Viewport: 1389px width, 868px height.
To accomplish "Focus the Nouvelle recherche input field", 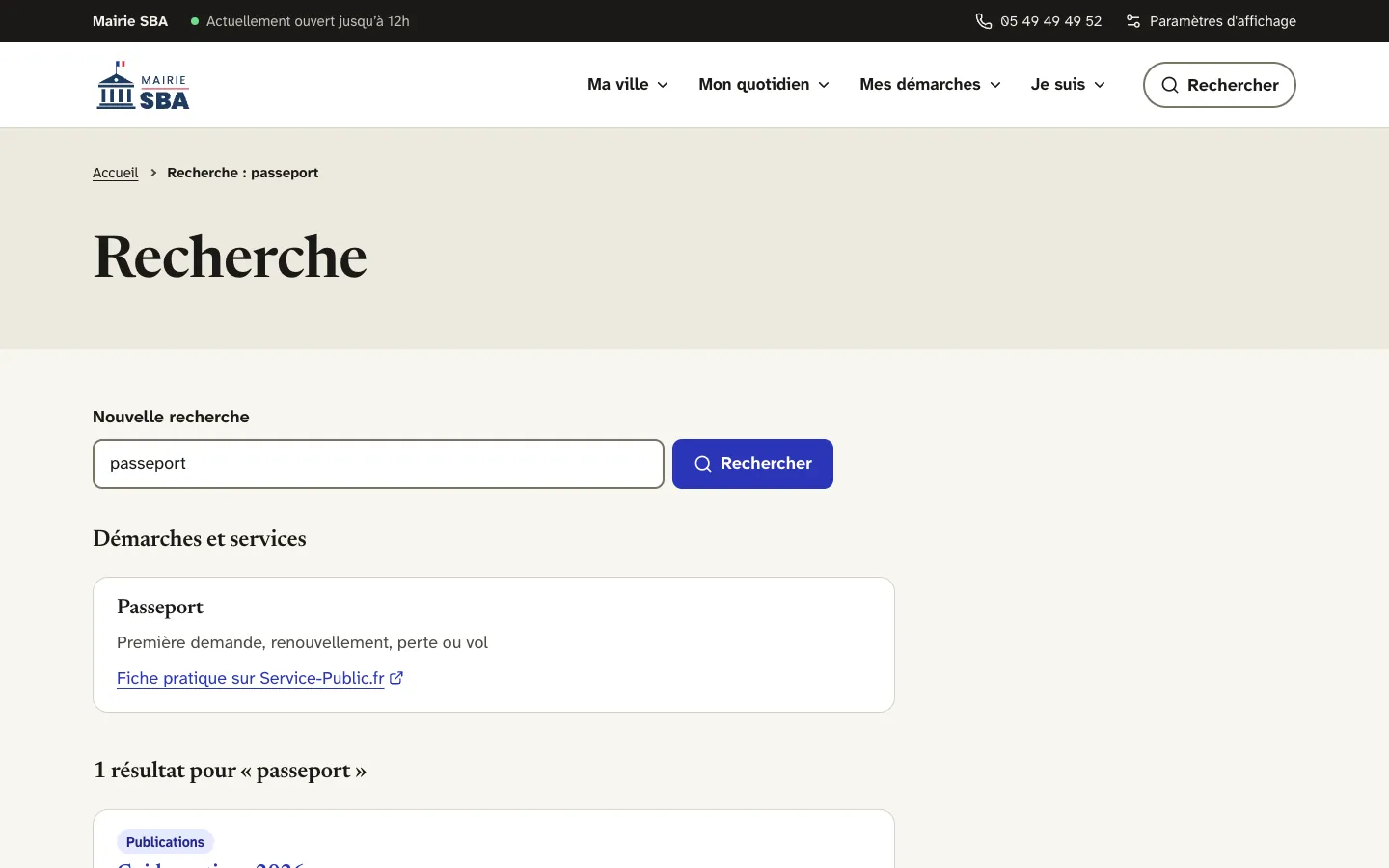I will (x=378, y=464).
